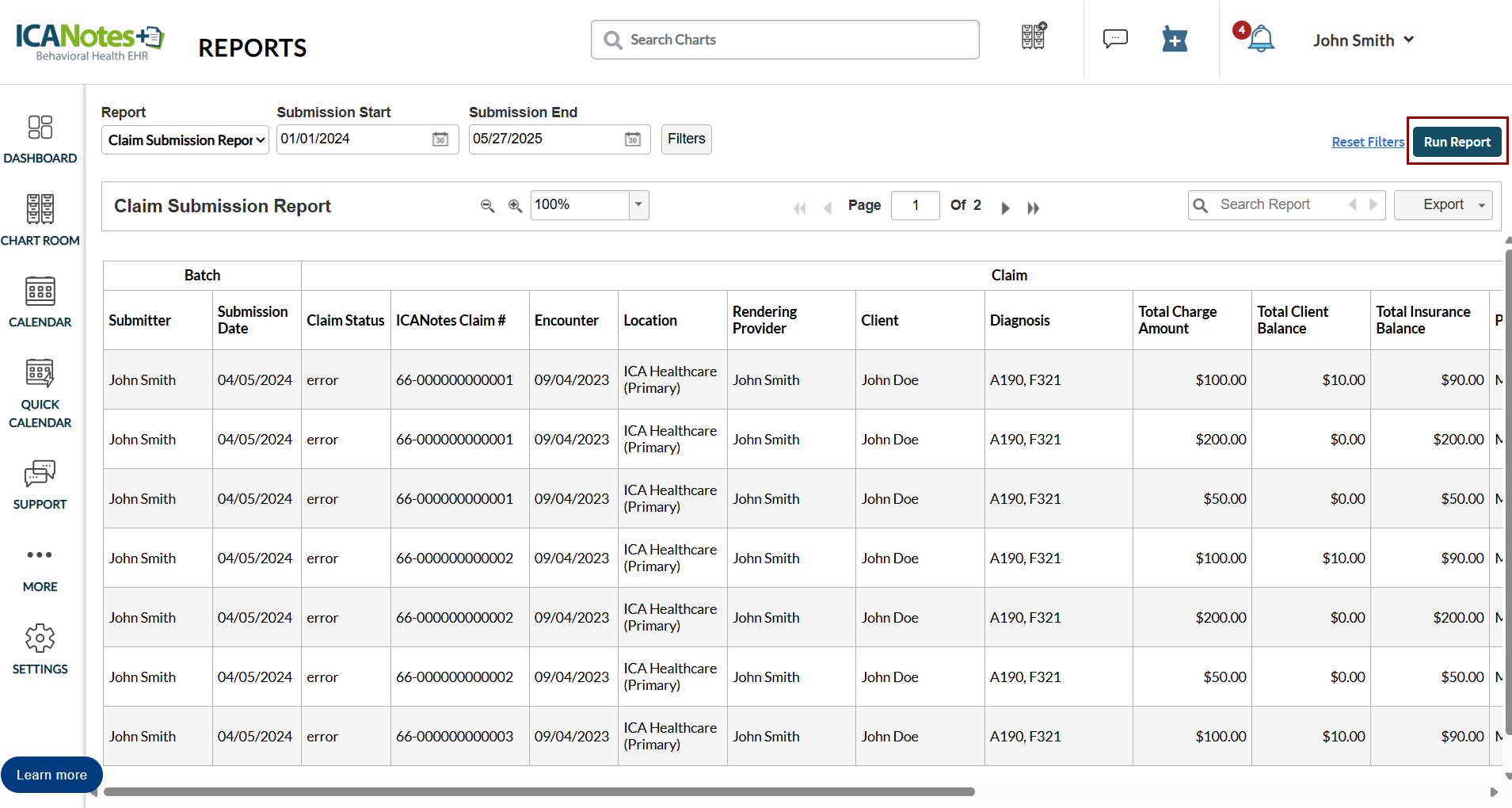Screen dimensions: 1512x808
Task: Open the Settings gear icon
Action: tap(40, 638)
